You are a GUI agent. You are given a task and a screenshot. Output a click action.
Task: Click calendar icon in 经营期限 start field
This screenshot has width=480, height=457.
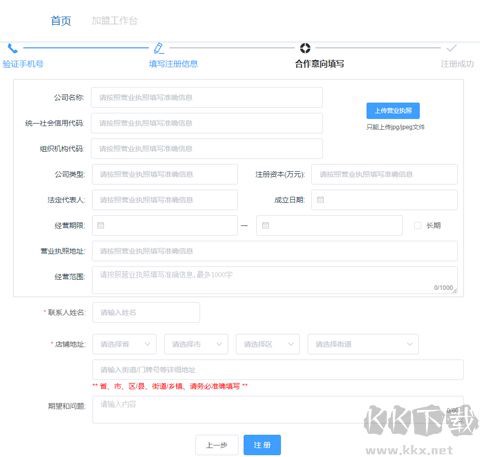click(x=100, y=225)
